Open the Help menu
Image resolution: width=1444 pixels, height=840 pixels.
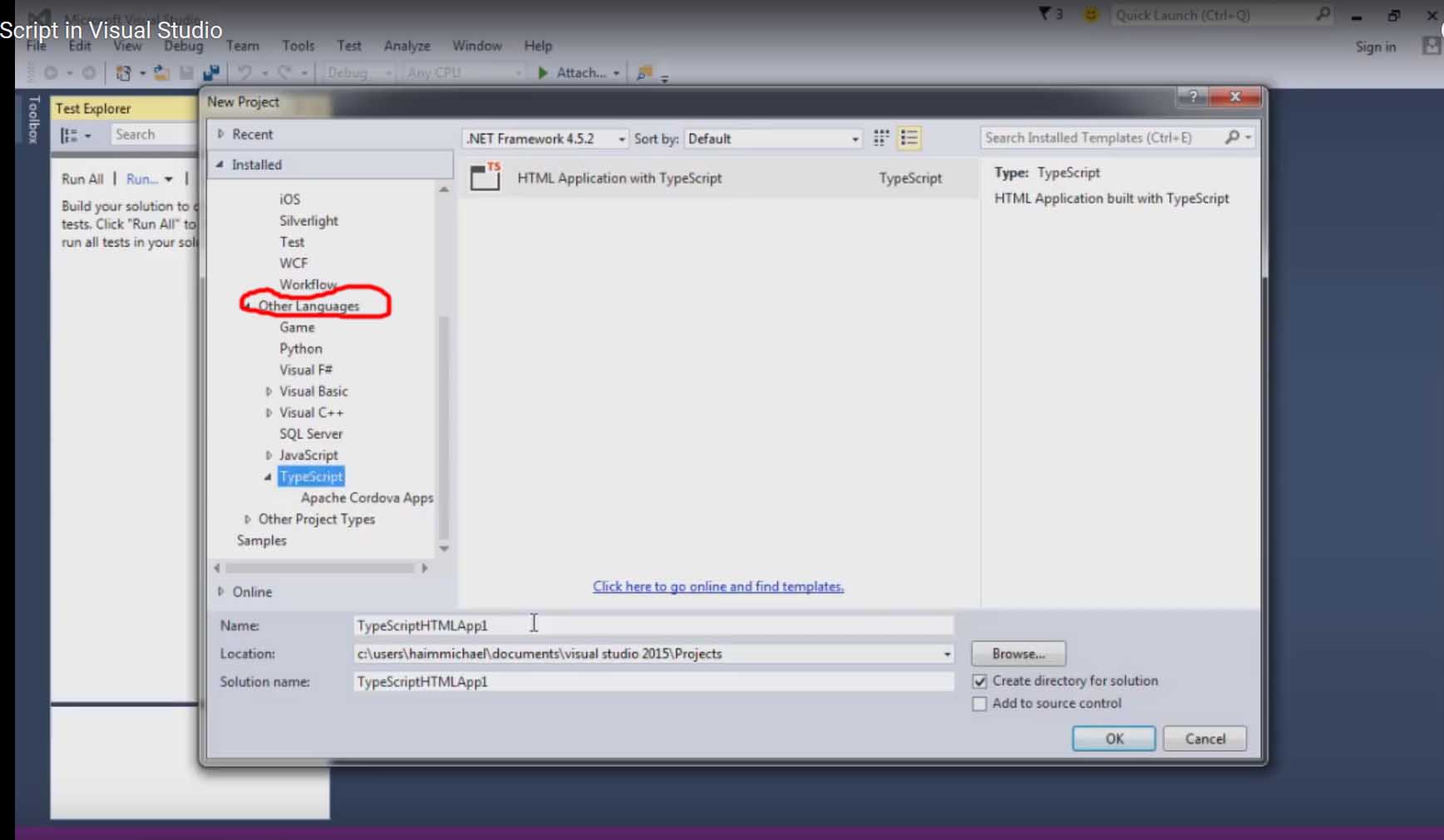[538, 46]
